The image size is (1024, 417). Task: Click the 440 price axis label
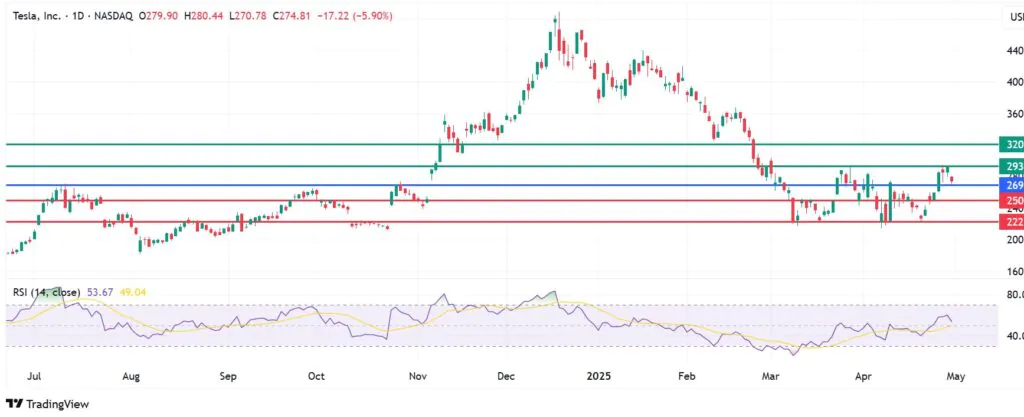1014,50
